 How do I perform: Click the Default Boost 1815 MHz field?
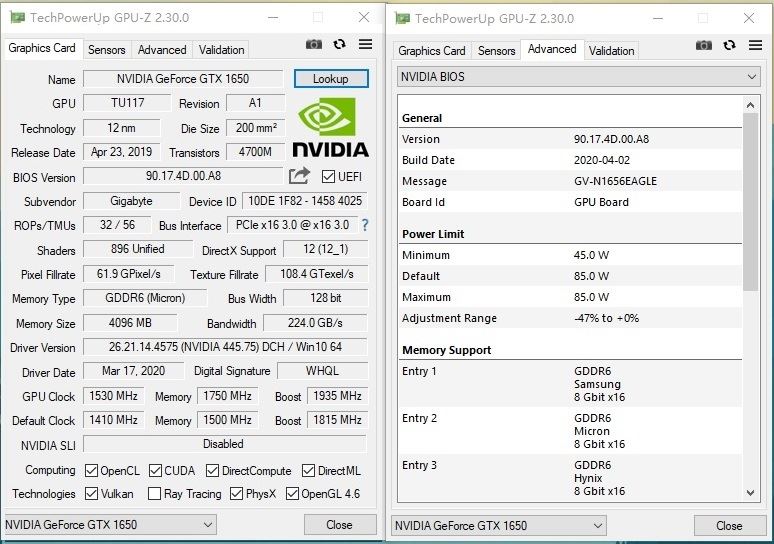(x=338, y=420)
